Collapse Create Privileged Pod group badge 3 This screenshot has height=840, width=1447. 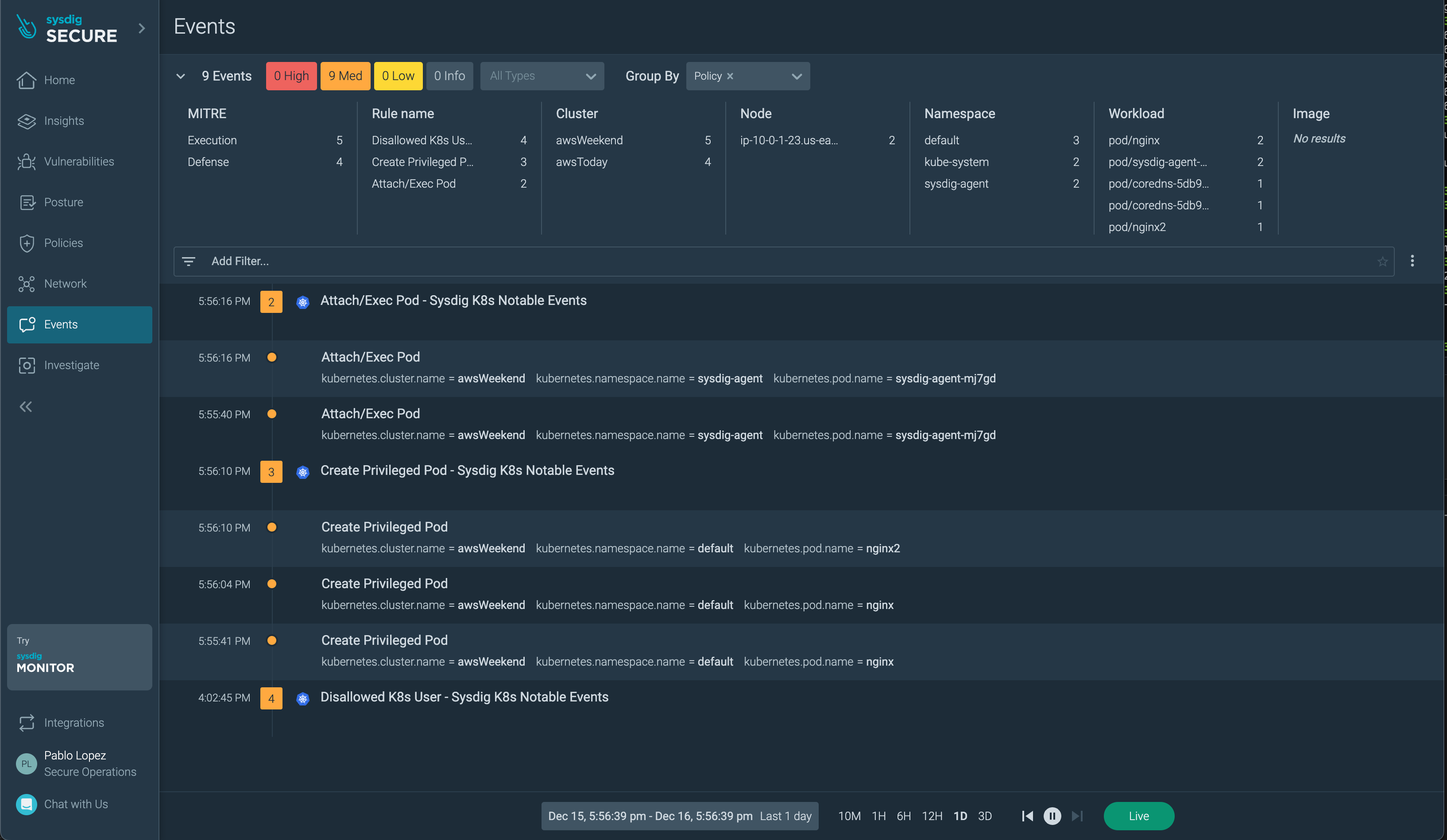(x=271, y=472)
